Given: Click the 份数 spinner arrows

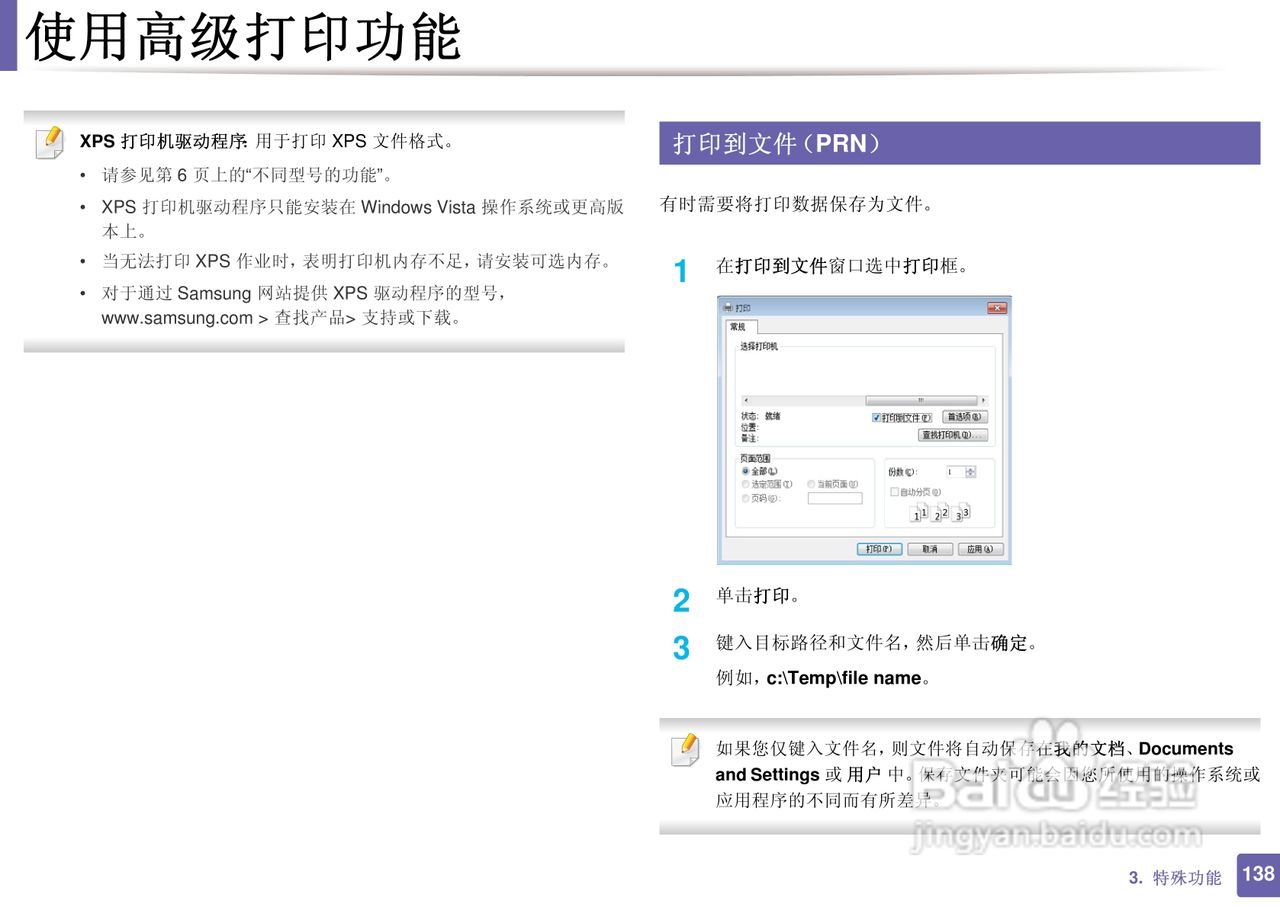Looking at the screenshot, I should click(x=970, y=472).
